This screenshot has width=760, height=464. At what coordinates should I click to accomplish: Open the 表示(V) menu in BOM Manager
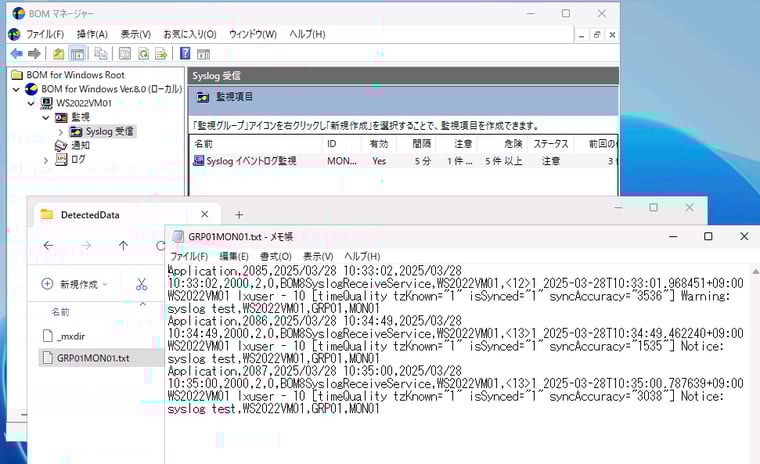136,34
